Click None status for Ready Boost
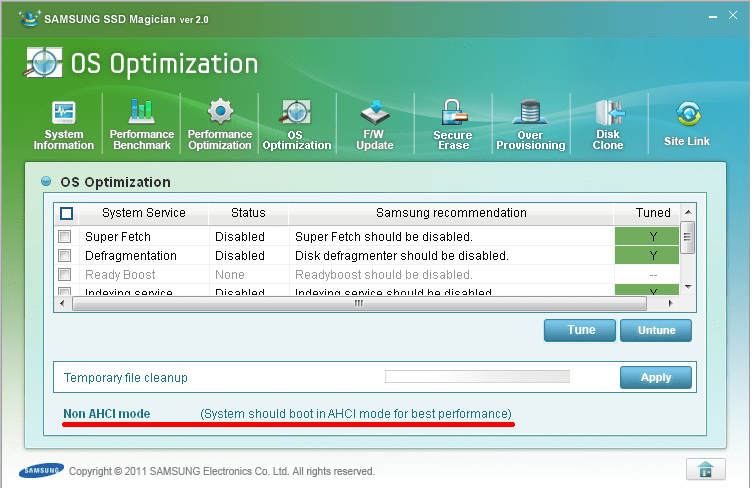The width and height of the screenshot is (753, 488). (x=230, y=275)
